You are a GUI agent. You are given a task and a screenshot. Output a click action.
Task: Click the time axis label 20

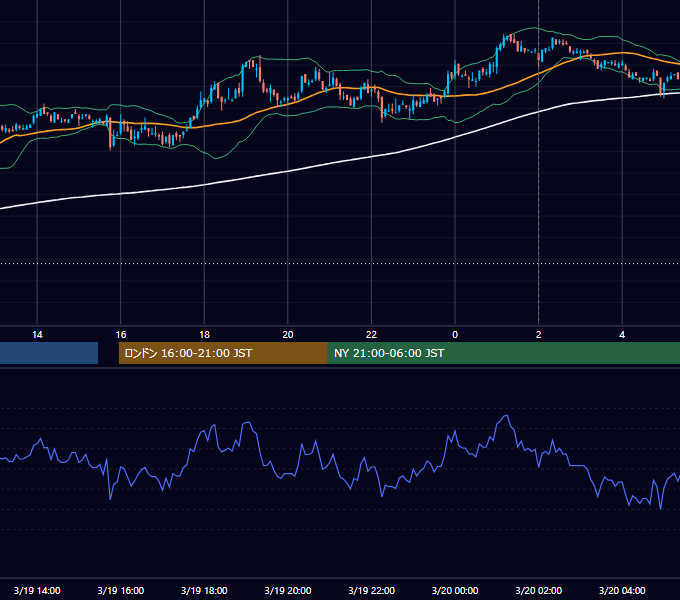[288, 335]
